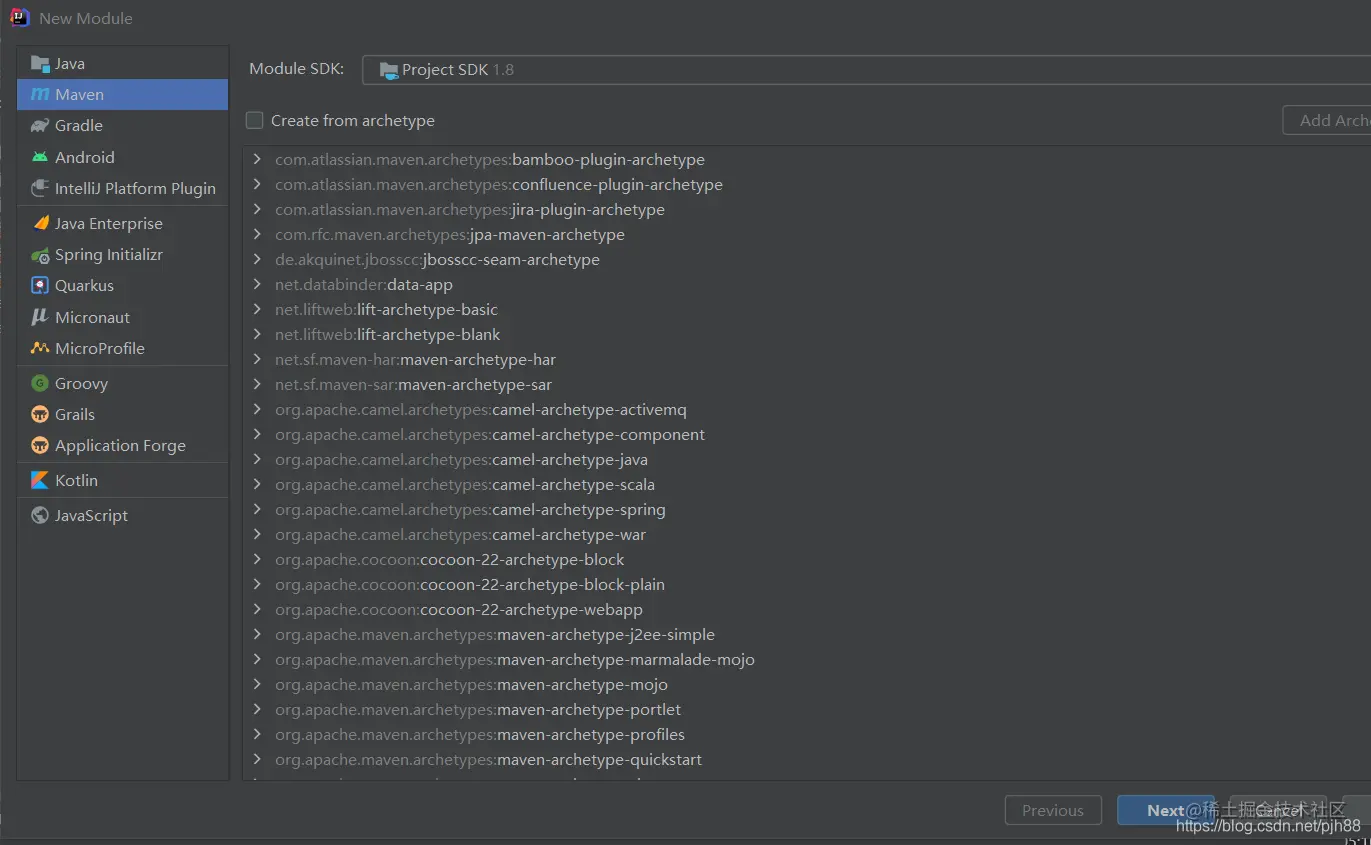Select camel-archetype-activemq row
The height and width of the screenshot is (845, 1371).
806,409
